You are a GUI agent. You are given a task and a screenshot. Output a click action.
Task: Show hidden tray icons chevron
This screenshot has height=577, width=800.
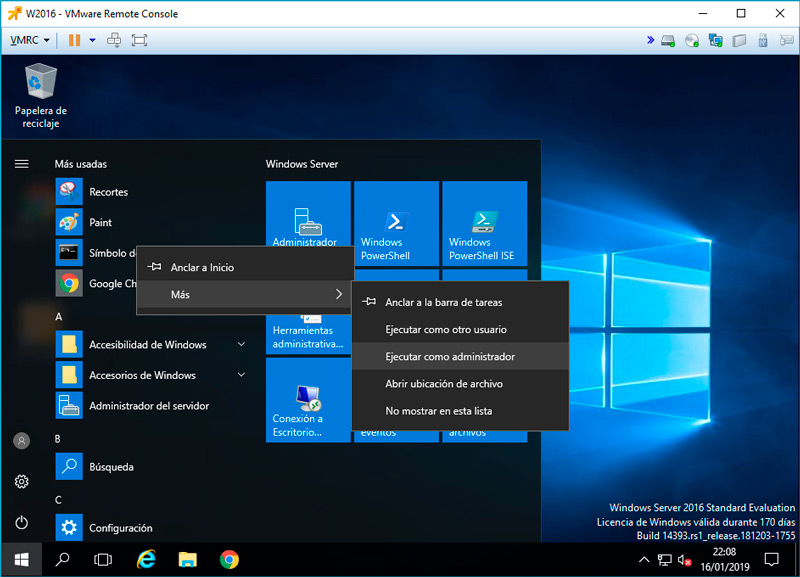(x=644, y=560)
